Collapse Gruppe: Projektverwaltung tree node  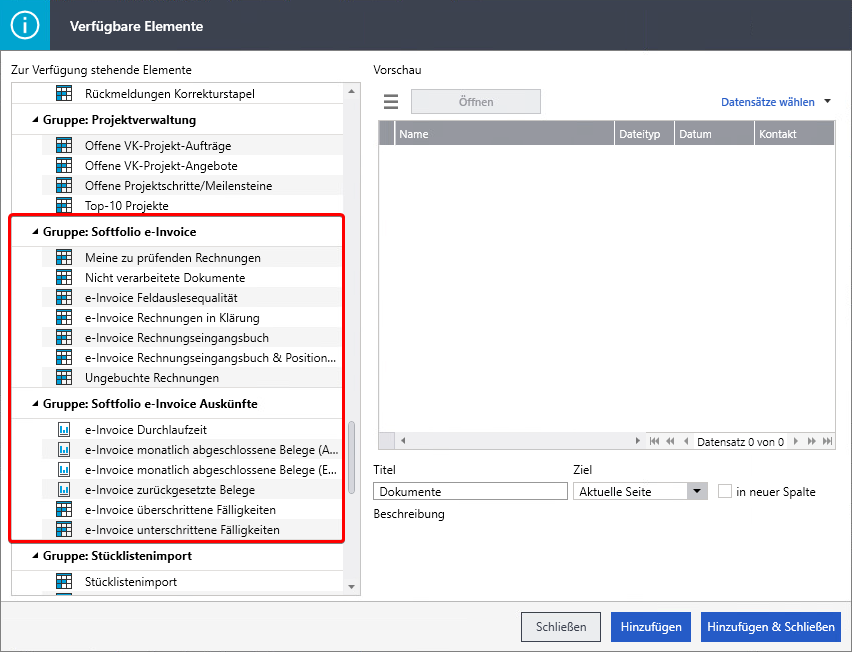click(36, 120)
